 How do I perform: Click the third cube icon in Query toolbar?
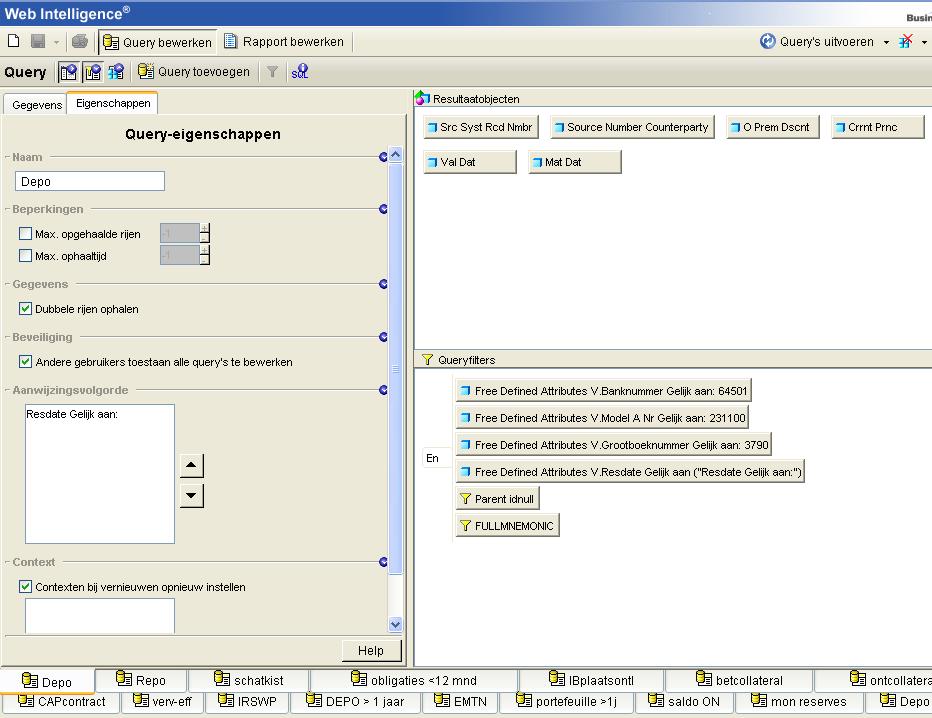(x=116, y=72)
